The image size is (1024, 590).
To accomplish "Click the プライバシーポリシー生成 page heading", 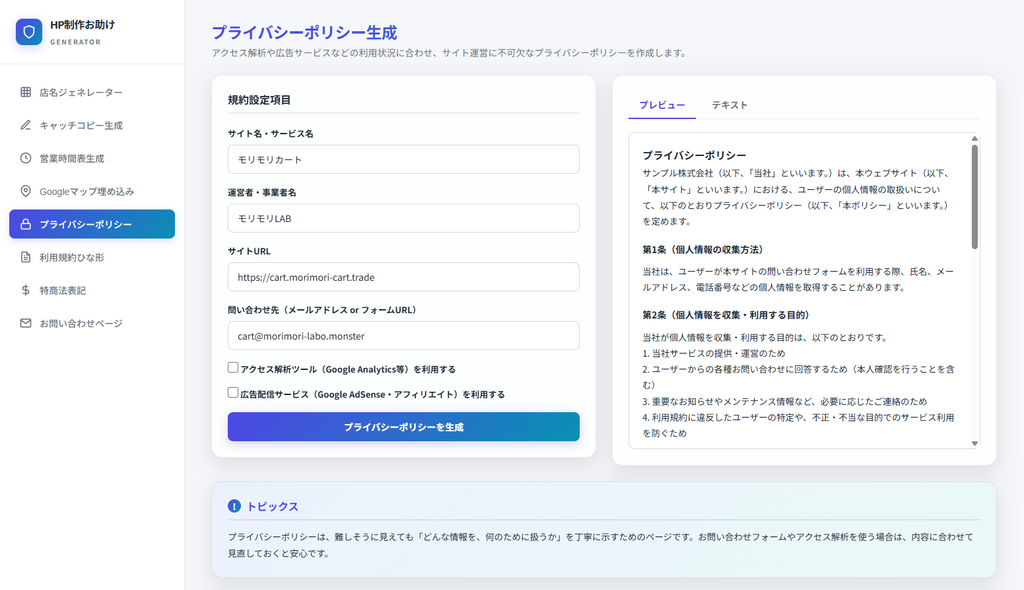I will coord(304,33).
